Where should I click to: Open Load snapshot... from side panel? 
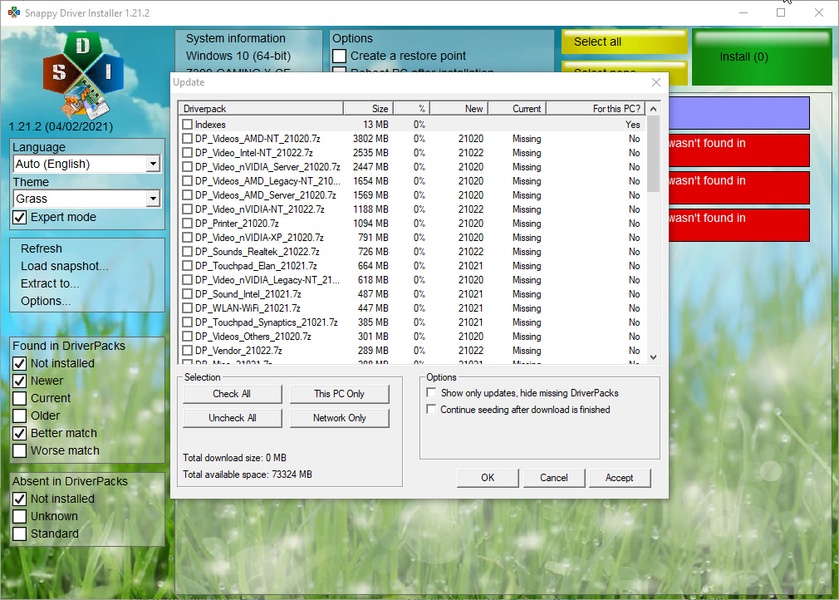(x=64, y=266)
